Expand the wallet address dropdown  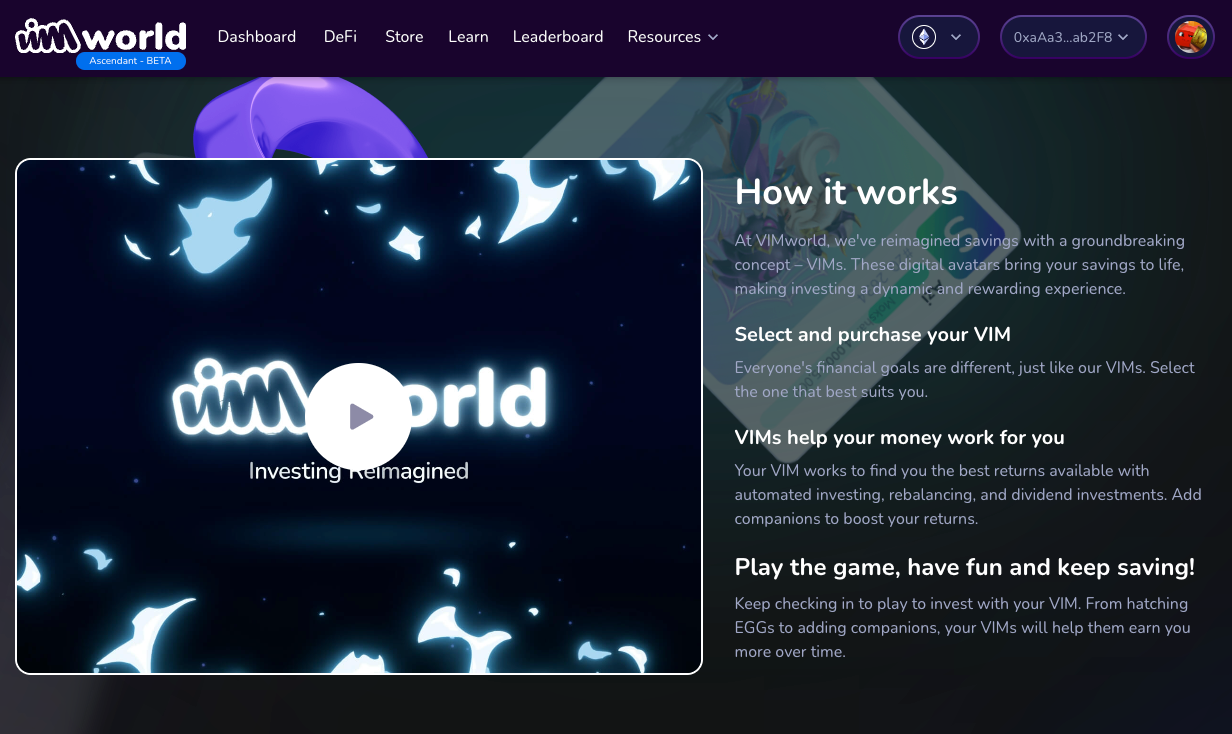click(x=1073, y=36)
